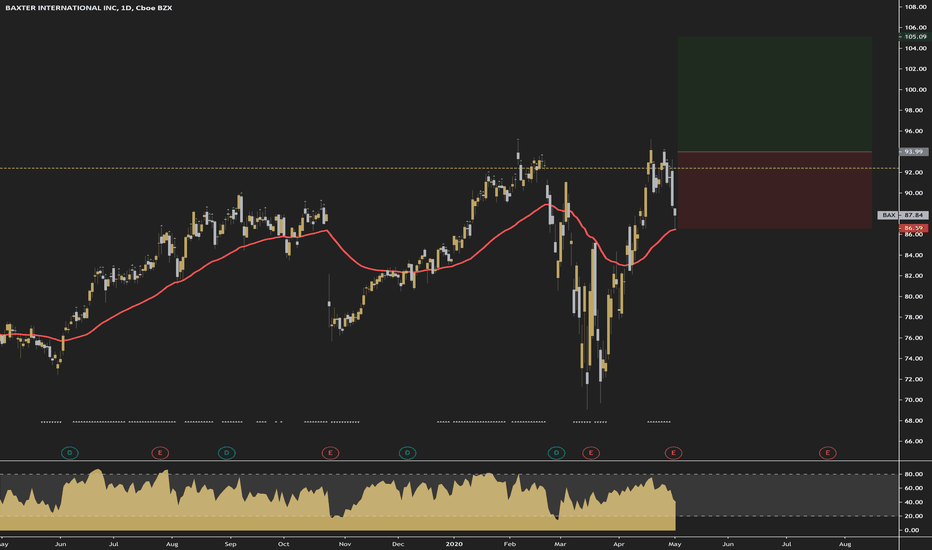932x550 pixels.
Task: Open the earnings marker just before Nov
Action: click(x=330, y=453)
